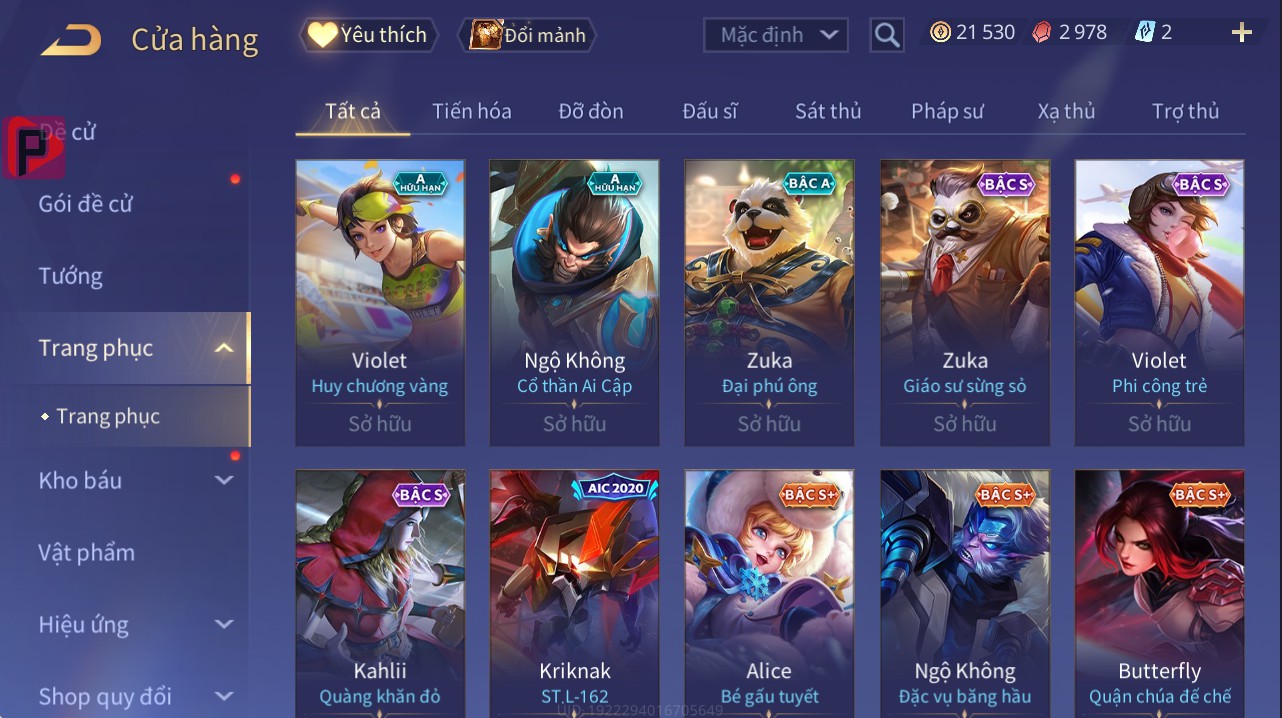The image size is (1282, 718).
Task: Click the red ruby currency icon
Action: click(1042, 32)
